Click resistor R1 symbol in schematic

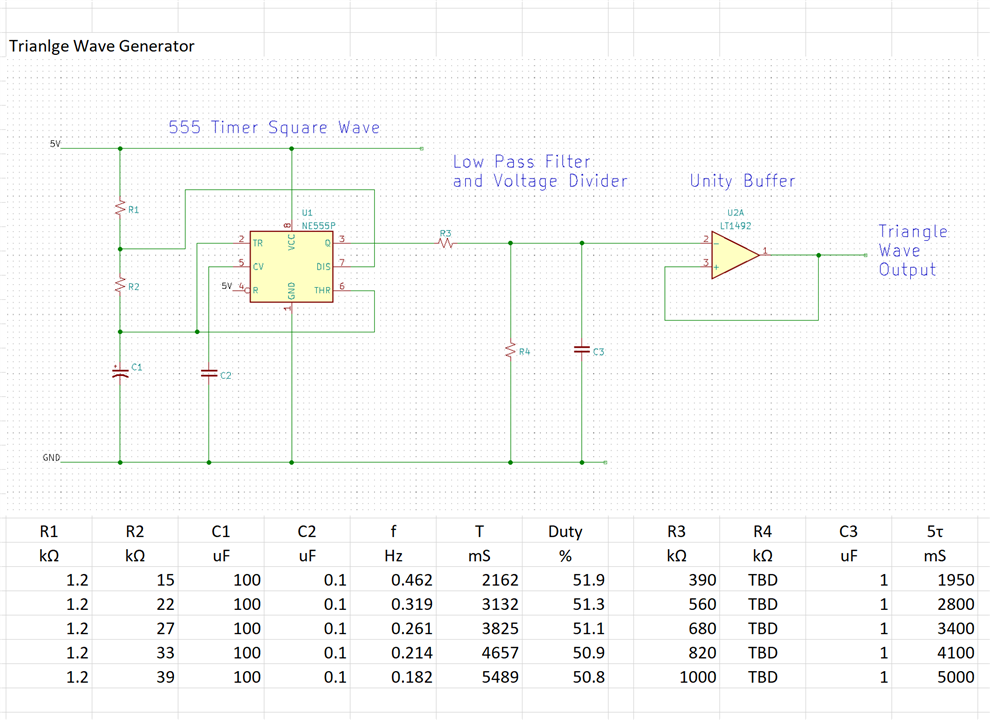[120, 208]
